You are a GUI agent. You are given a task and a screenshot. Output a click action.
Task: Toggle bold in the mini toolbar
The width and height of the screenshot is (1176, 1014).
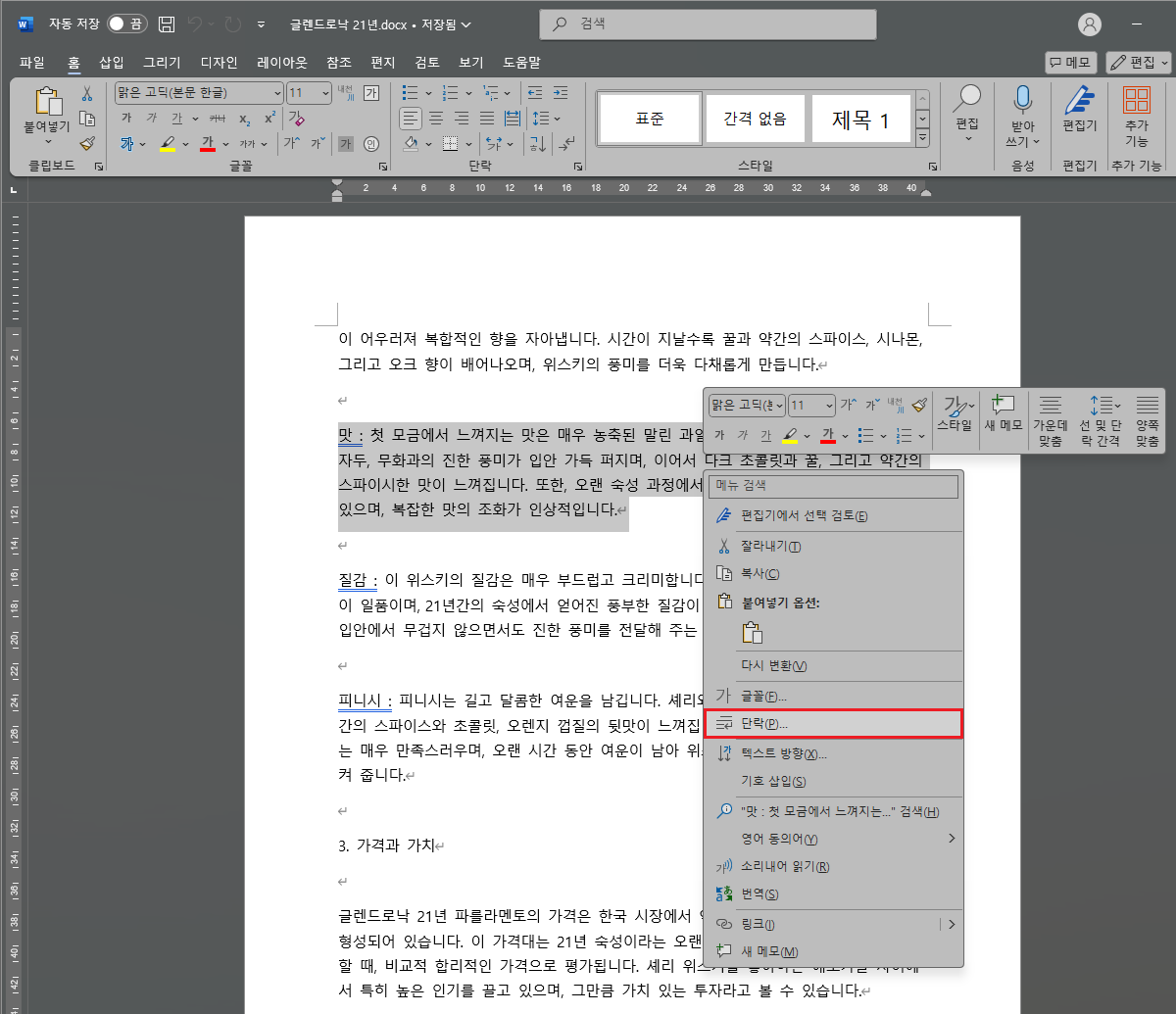click(x=718, y=435)
